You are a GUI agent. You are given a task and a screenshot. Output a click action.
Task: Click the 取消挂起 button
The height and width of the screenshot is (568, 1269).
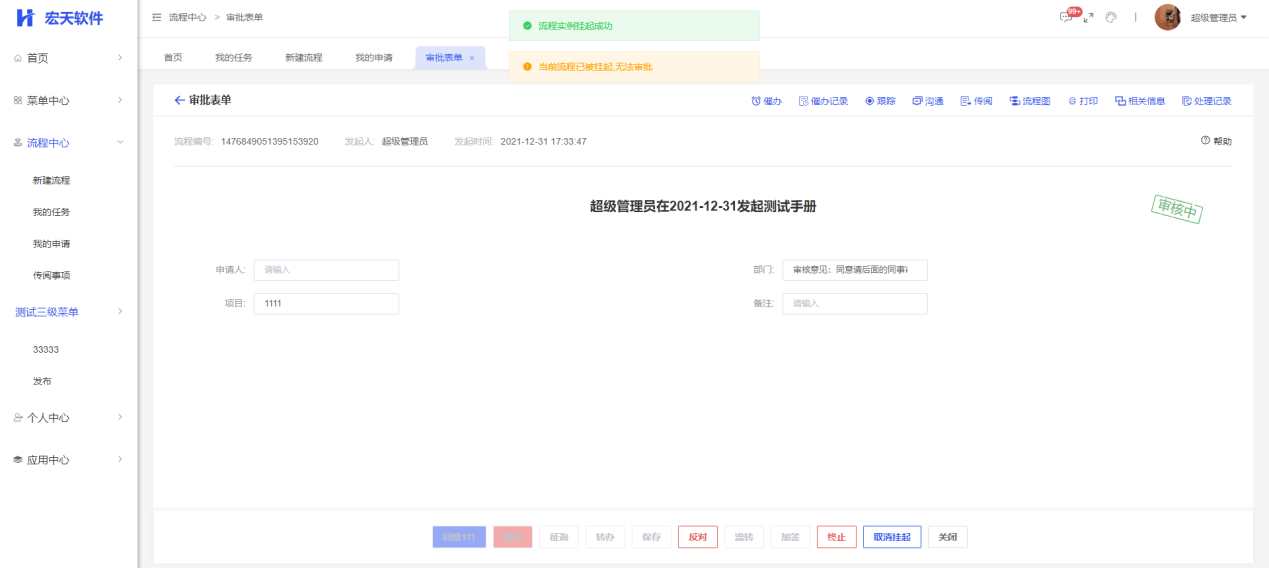(x=892, y=537)
